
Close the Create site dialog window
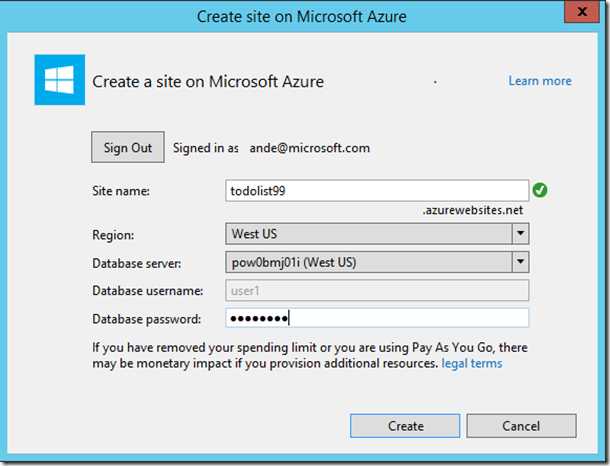tap(582, 12)
